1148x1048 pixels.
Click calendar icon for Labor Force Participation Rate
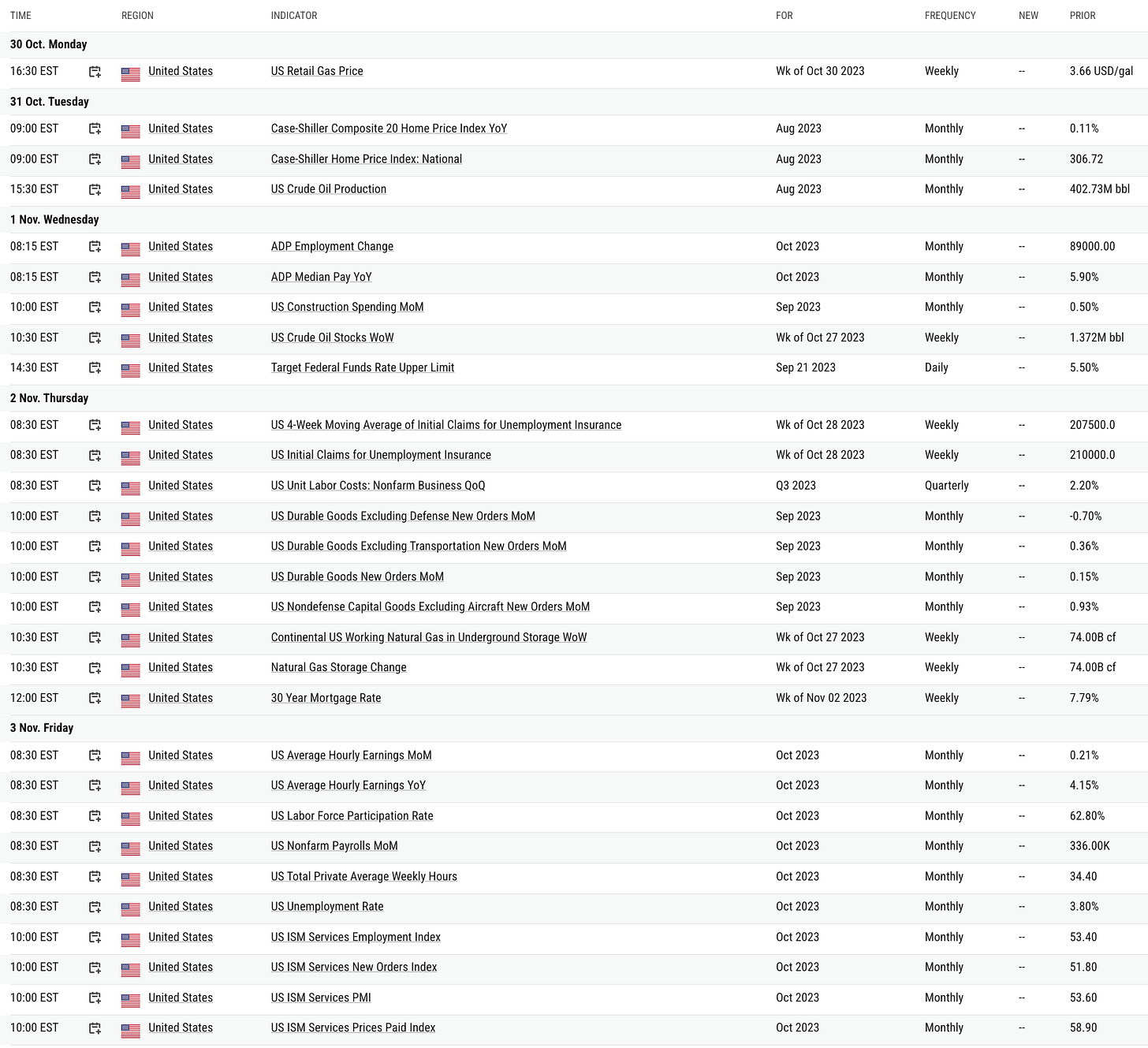[x=95, y=816]
